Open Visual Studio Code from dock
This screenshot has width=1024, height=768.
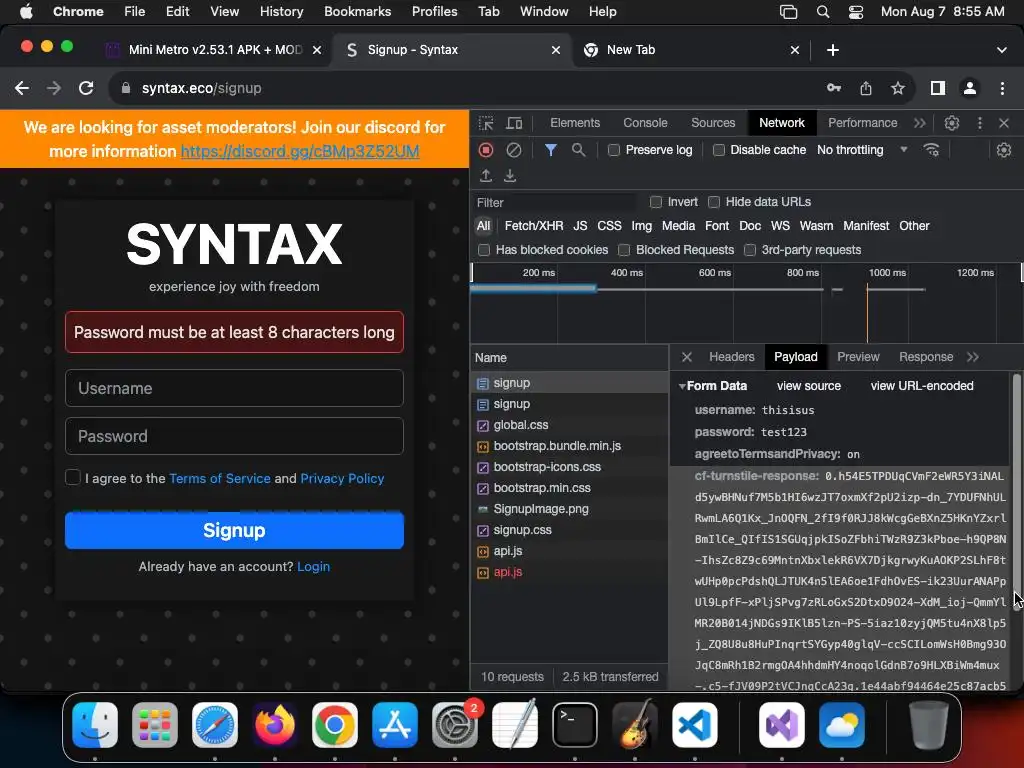(x=695, y=726)
